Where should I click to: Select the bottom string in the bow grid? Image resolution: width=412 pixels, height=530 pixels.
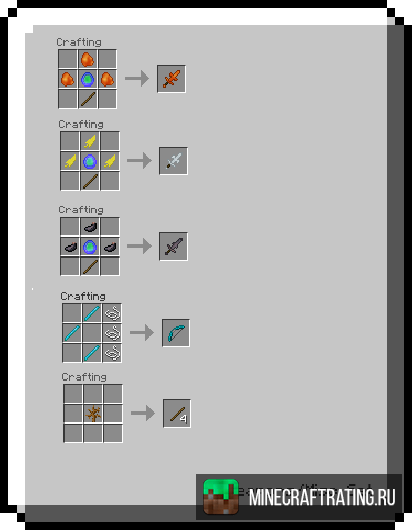point(112,353)
